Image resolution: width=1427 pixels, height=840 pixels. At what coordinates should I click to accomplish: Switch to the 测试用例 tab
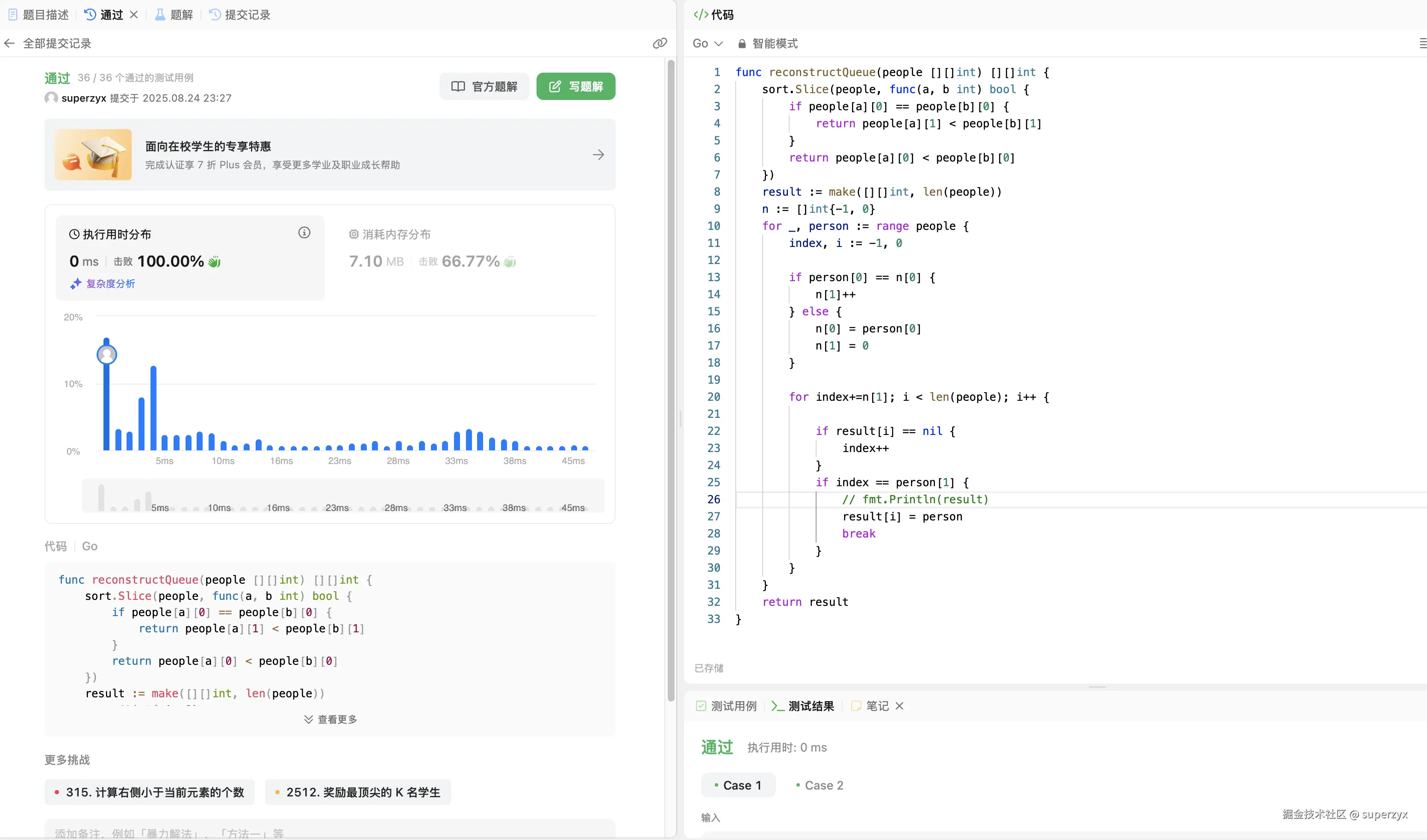(726, 706)
